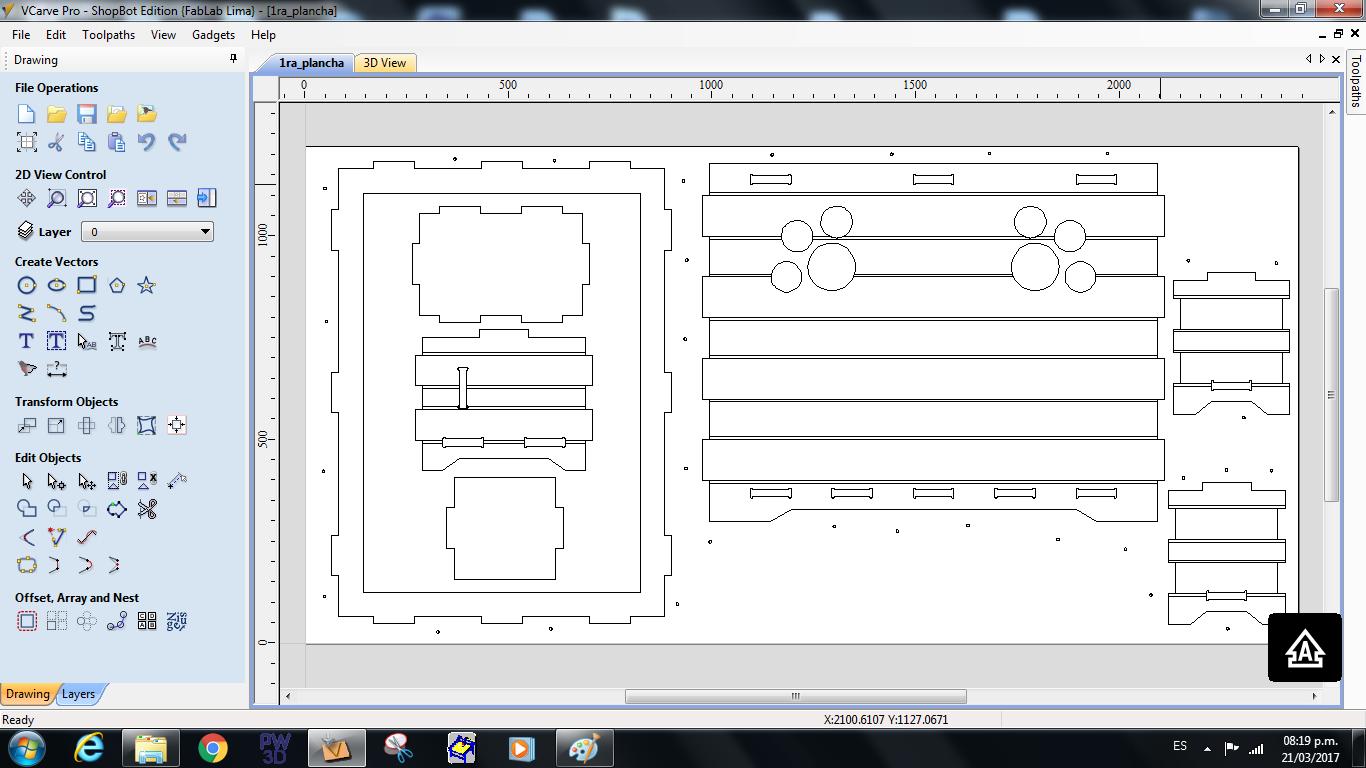Open the Layer dropdown showing 0
1366x768 pixels.
(147, 232)
